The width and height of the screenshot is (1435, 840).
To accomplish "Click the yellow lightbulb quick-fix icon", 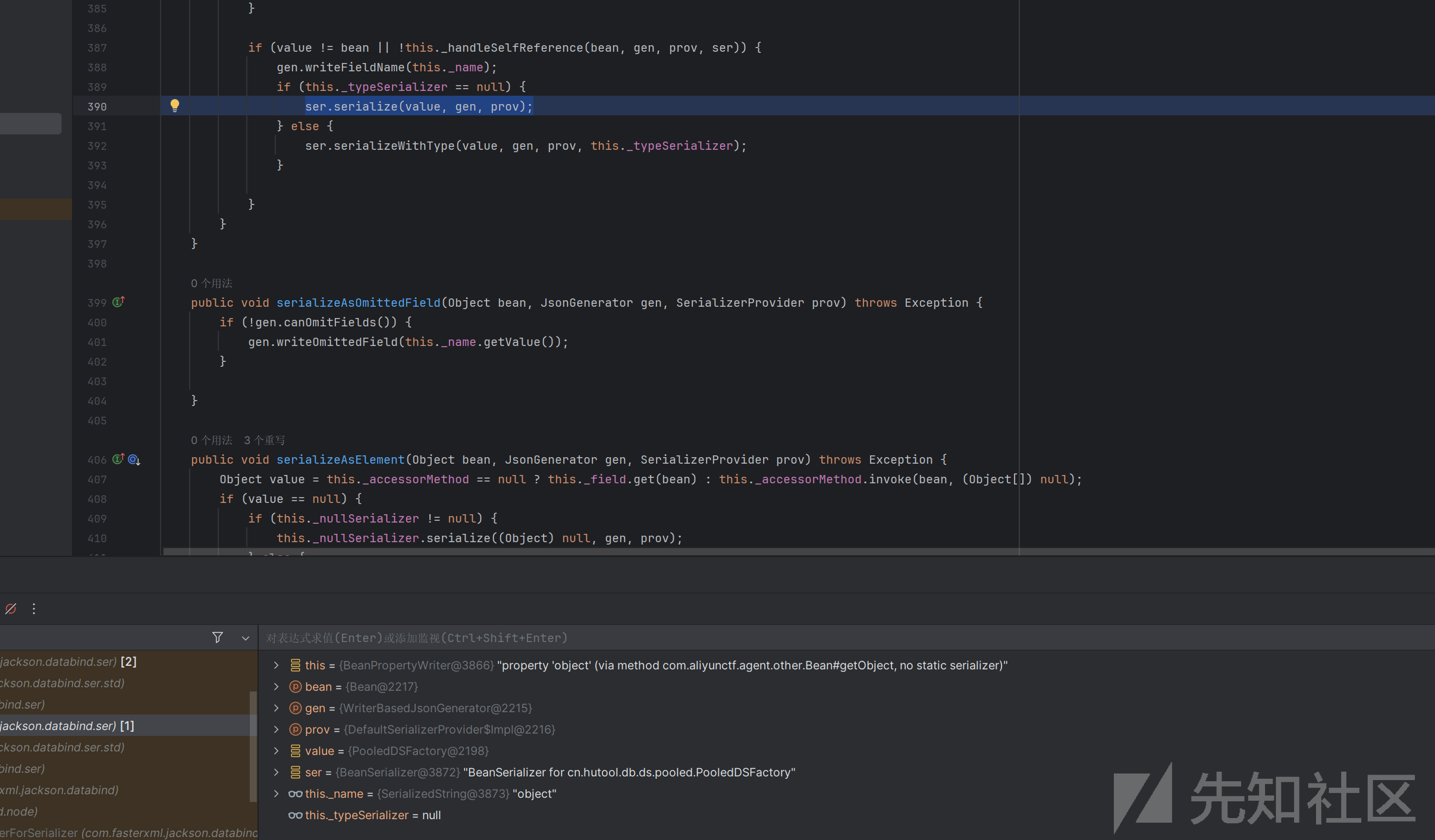I will 174,106.
